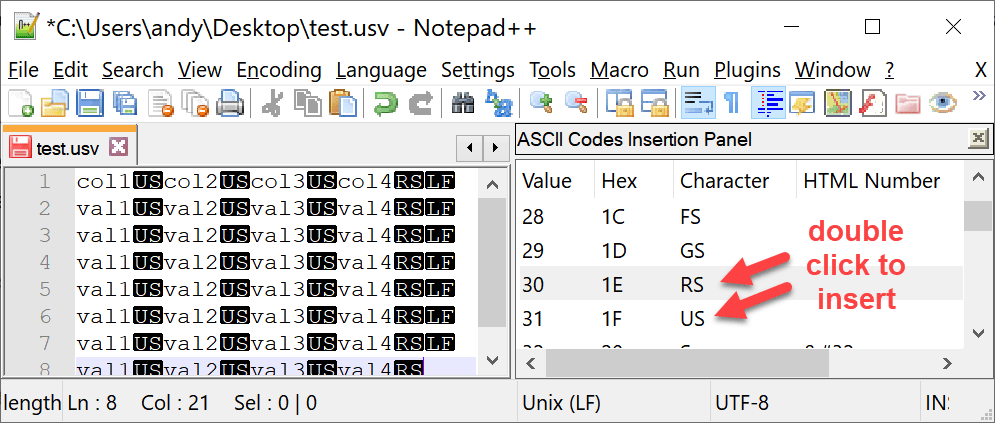Toggle Show All Characters pilcrow button

pos(731,102)
